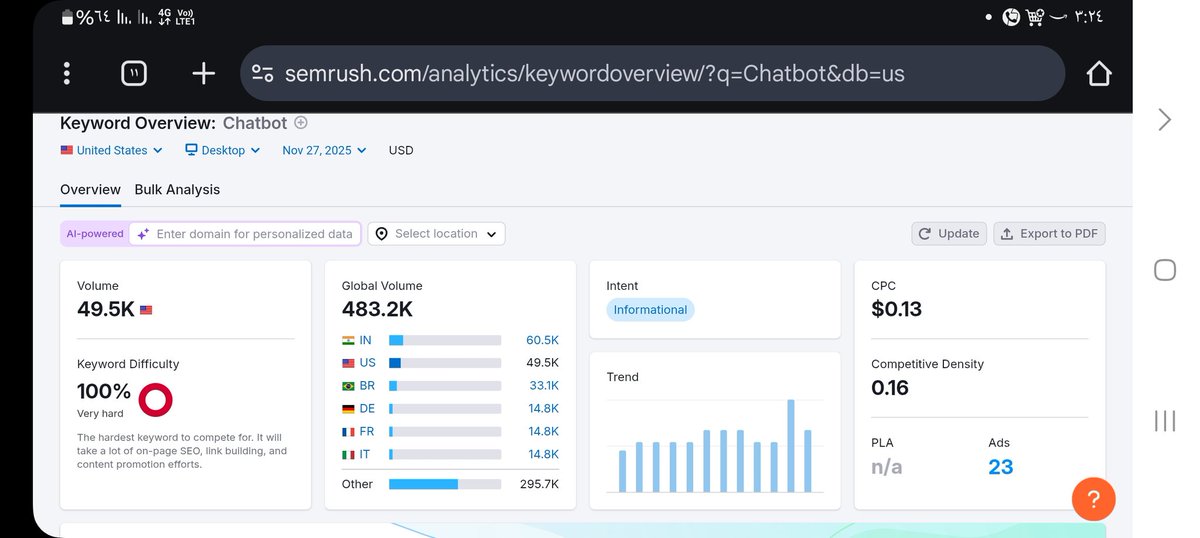The image size is (1200, 538).
Task: Click the red Keyword Difficulty donut indicator
Action: pyautogui.click(x=155, y=399)
